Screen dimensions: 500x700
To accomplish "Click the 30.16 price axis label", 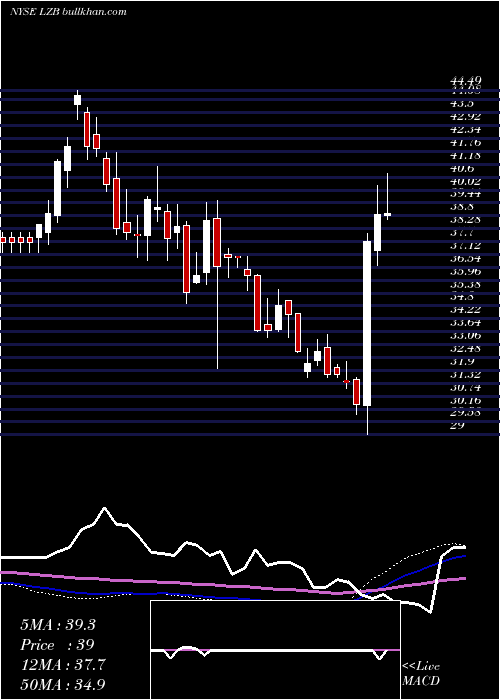I will click(x=466, y=400).
